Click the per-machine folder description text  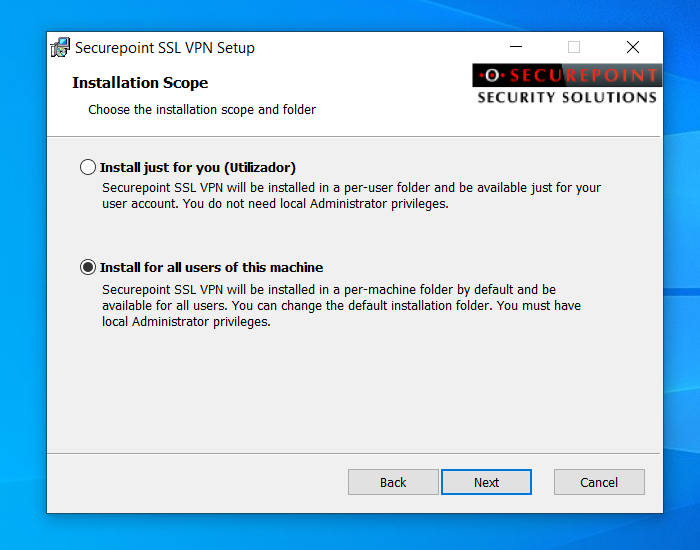342,306
